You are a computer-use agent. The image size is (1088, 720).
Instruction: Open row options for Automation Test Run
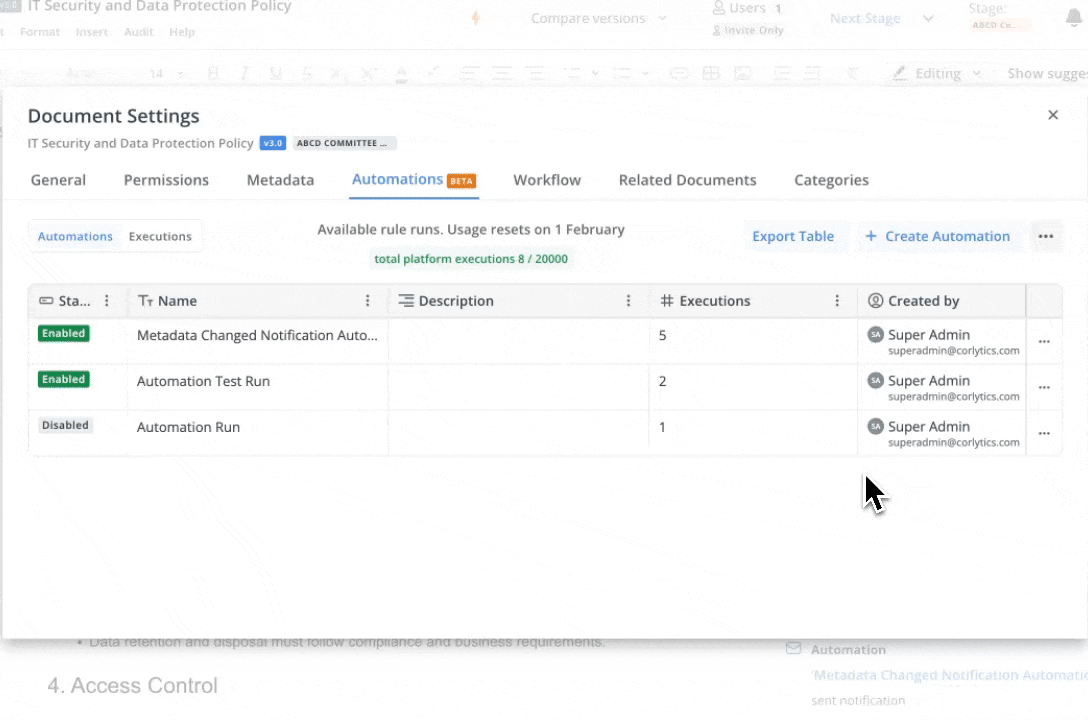[1044, 388]
